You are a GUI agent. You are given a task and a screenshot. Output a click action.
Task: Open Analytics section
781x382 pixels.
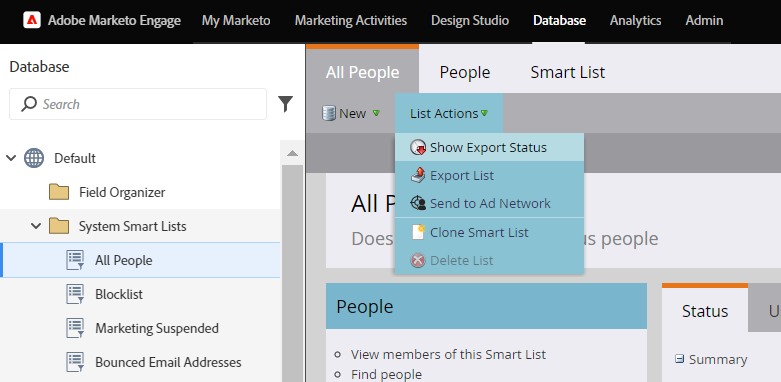point(636,20)
